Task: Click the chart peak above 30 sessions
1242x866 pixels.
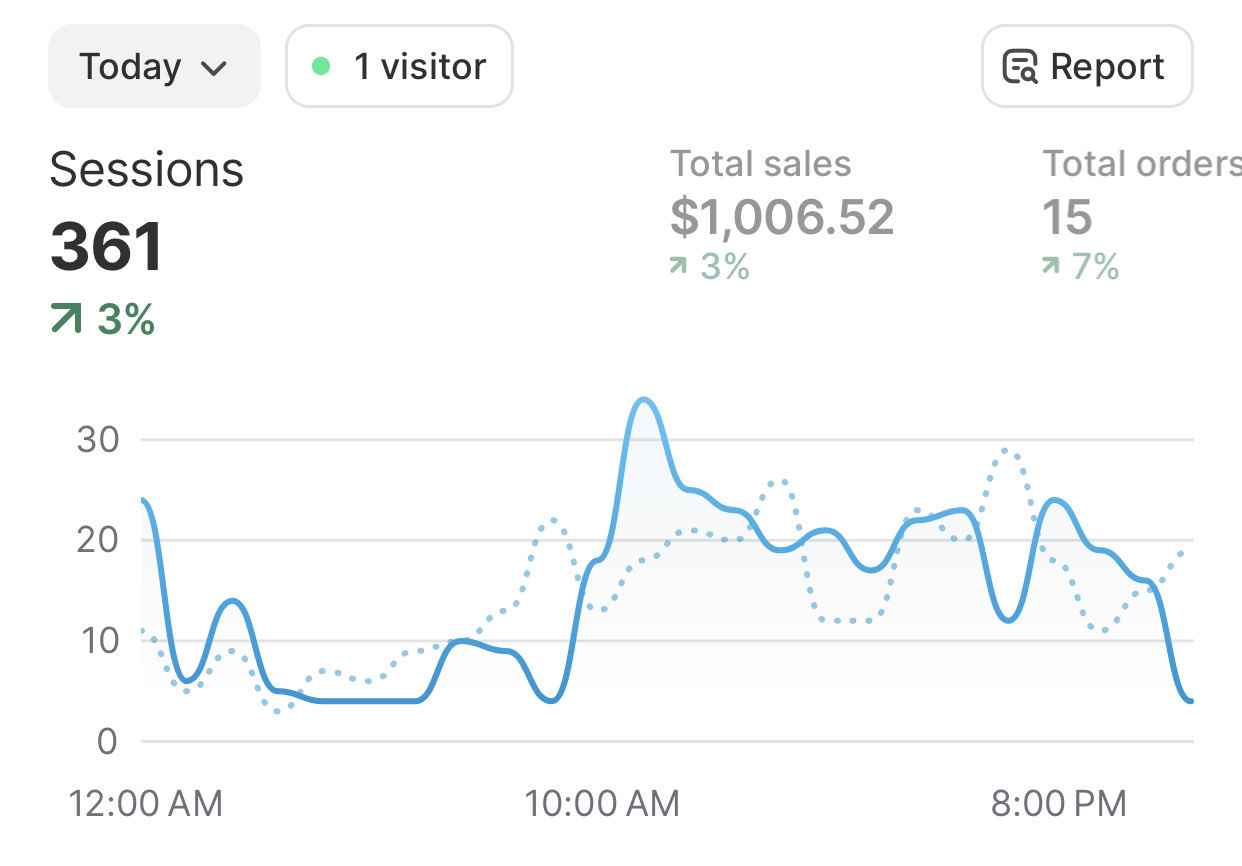Action: [x=643, y=401]
